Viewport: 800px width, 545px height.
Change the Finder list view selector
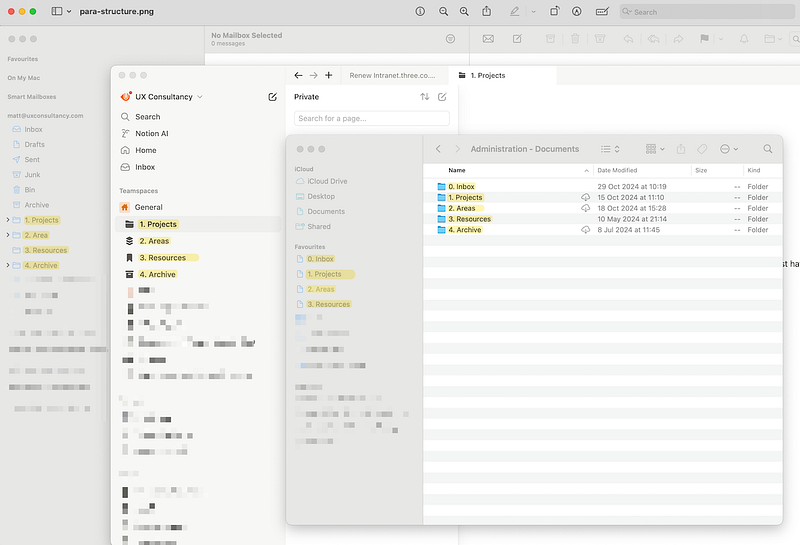point(610,149)
